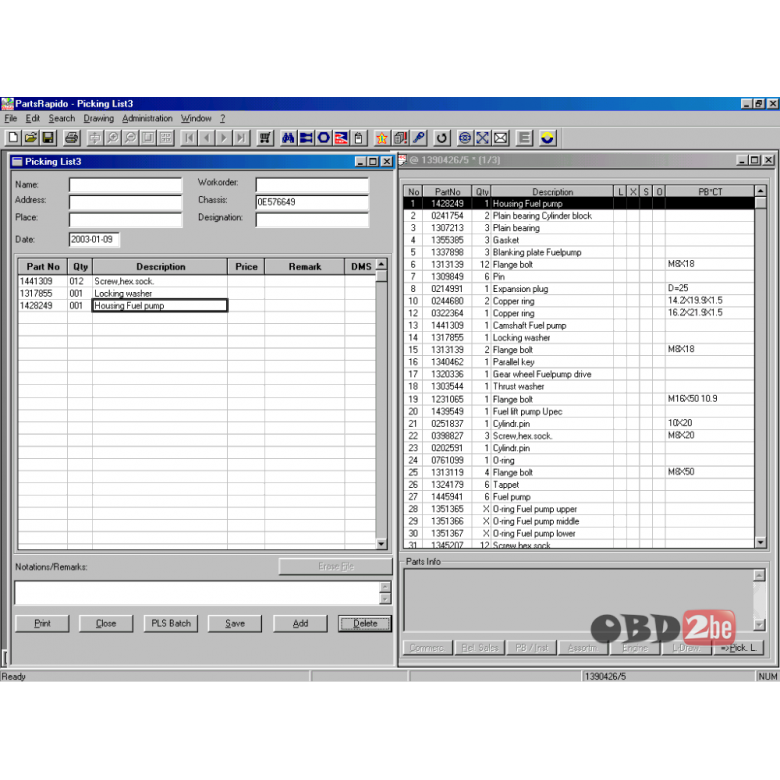Click the Print button in Picking List3
The image size is (780, 780).
pos(42,623)
